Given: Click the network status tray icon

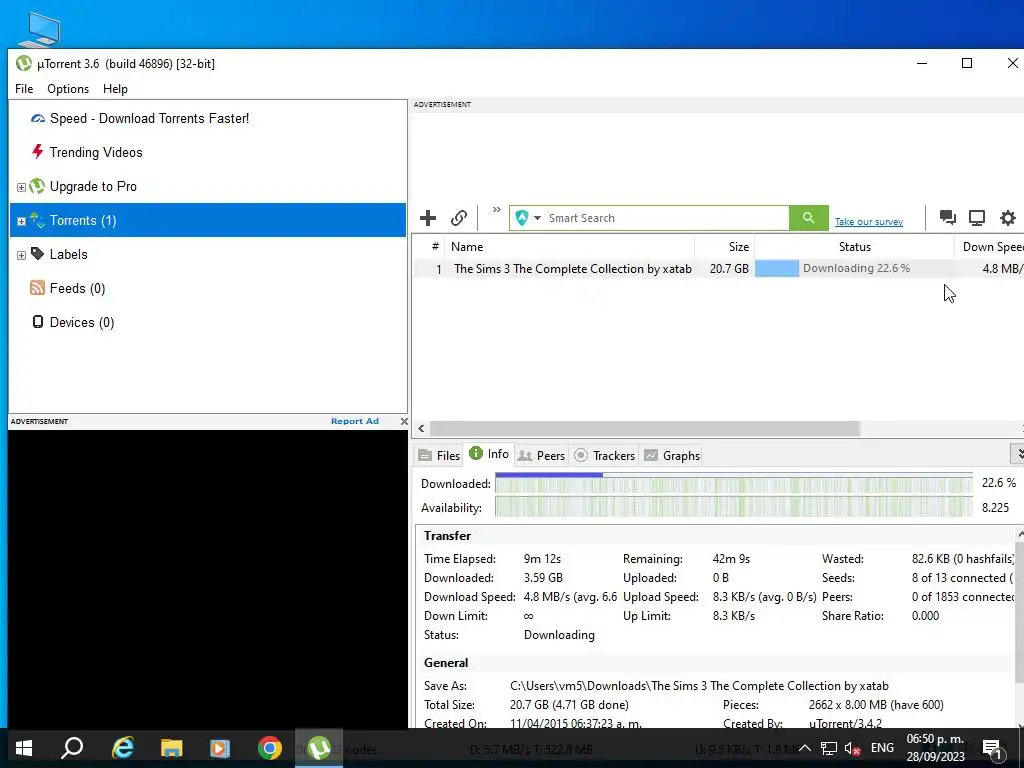Looking at the screenshot, I should 829,748.
